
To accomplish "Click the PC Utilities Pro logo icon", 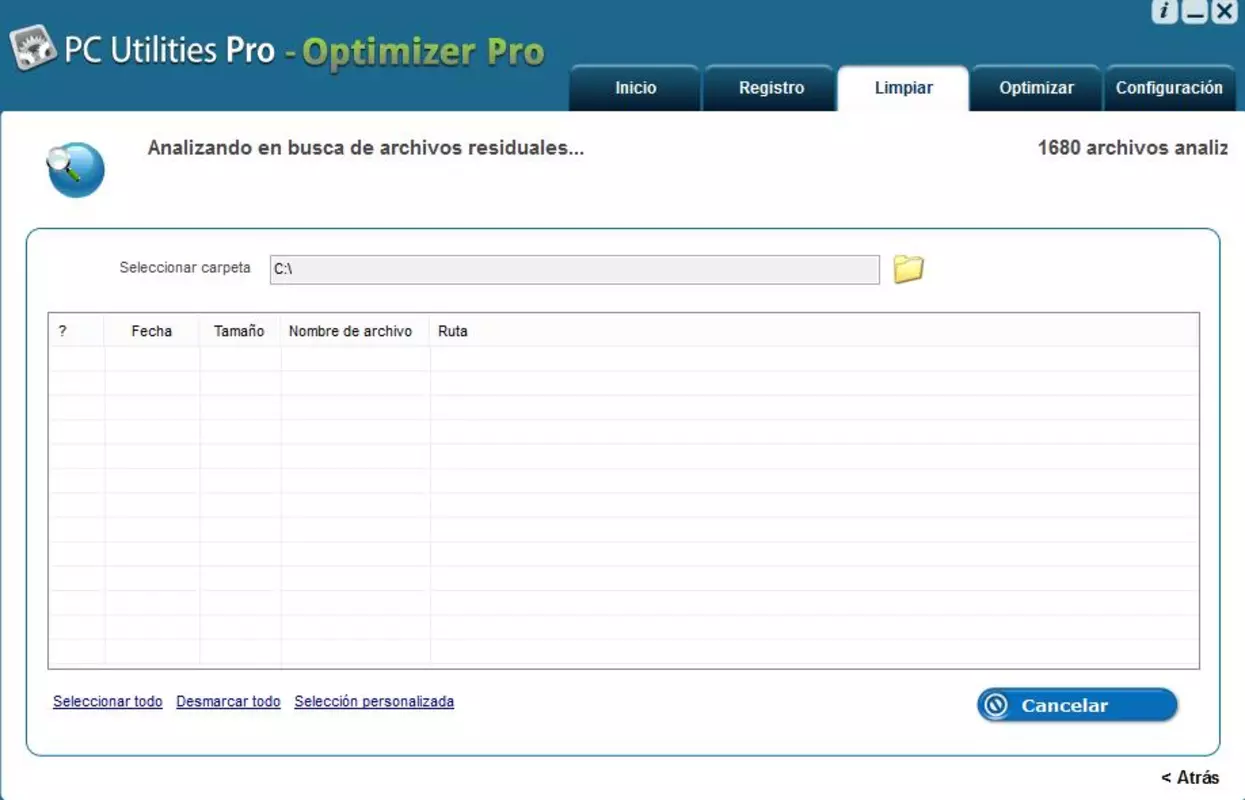I will (x=33, y=48).
